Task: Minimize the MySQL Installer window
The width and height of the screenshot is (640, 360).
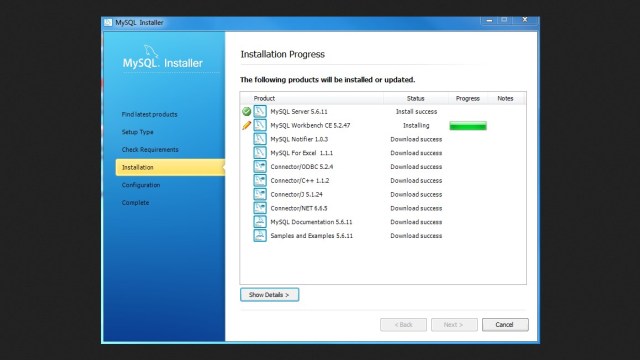Action: (x=489, y=20)
